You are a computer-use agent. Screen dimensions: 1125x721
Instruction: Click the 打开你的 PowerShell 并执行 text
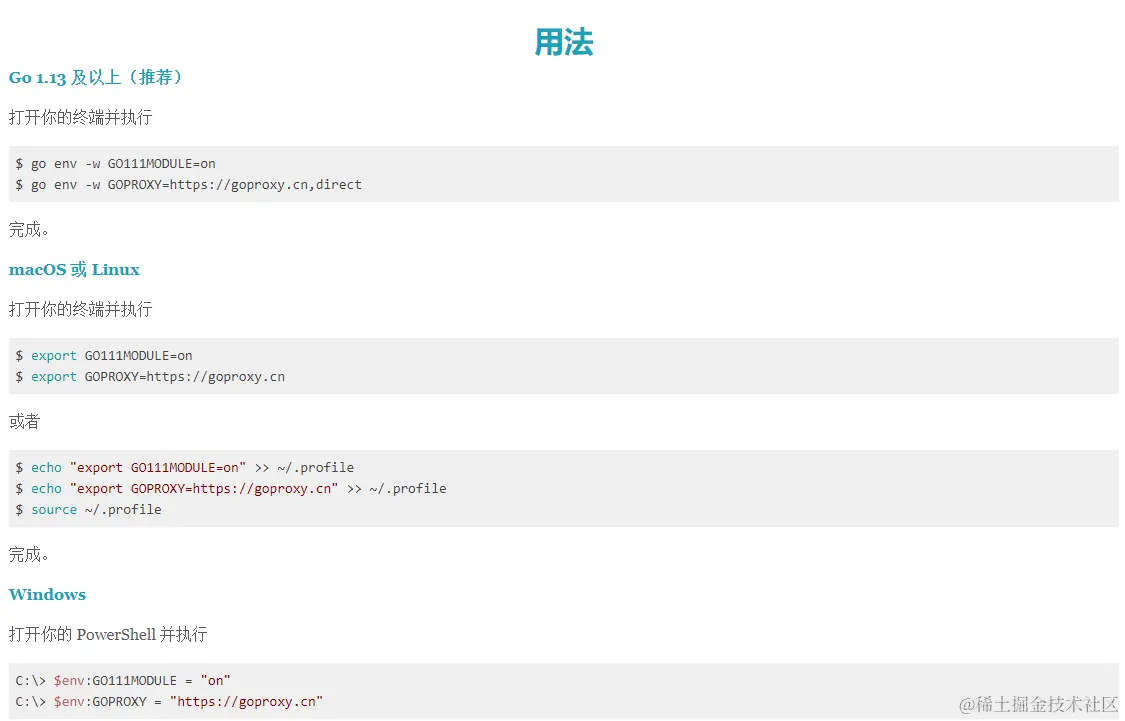(108, 635)
